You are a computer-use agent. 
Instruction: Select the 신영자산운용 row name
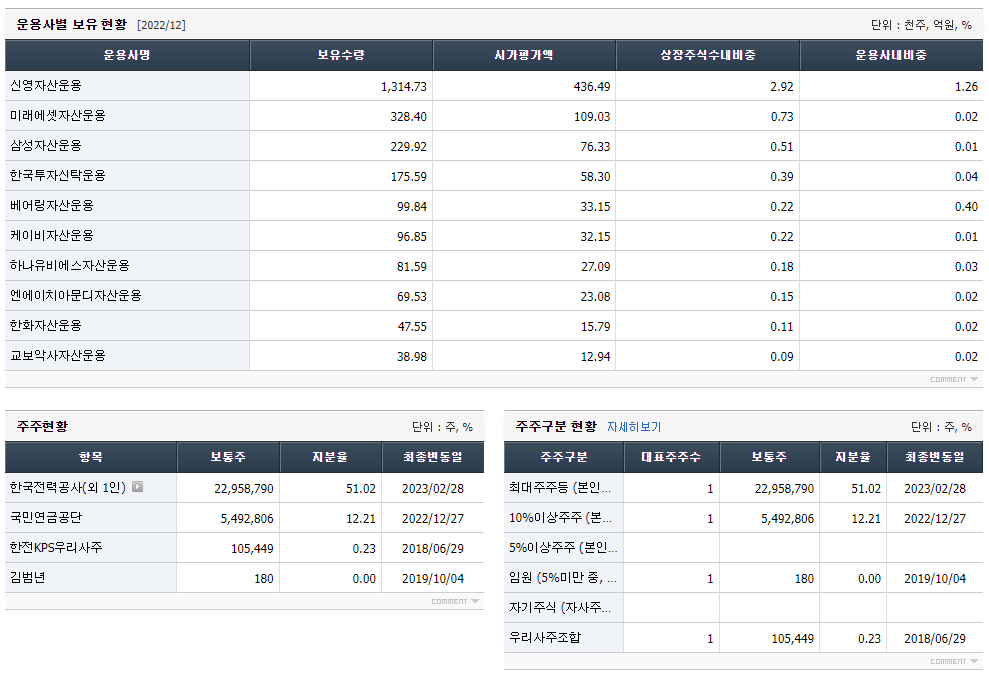pos(46,86)
